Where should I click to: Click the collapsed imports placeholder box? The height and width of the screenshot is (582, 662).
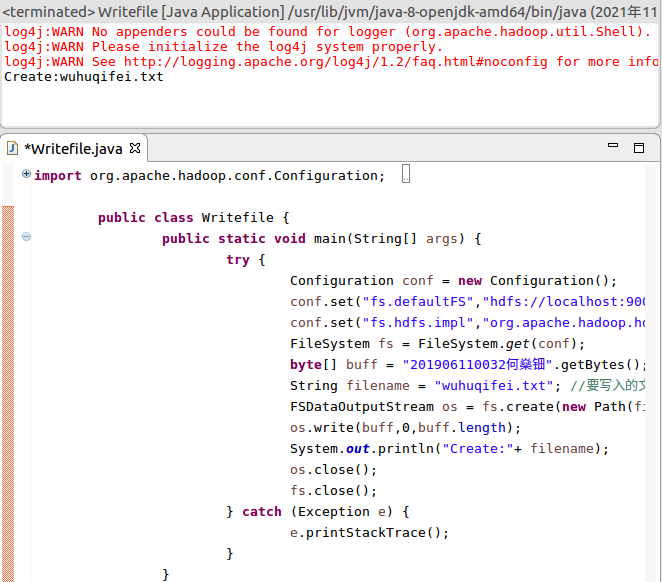(406, 173)
